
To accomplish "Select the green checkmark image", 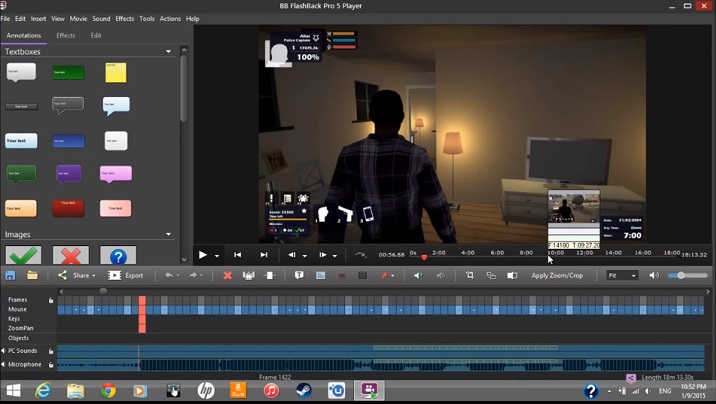I will 23,255.
